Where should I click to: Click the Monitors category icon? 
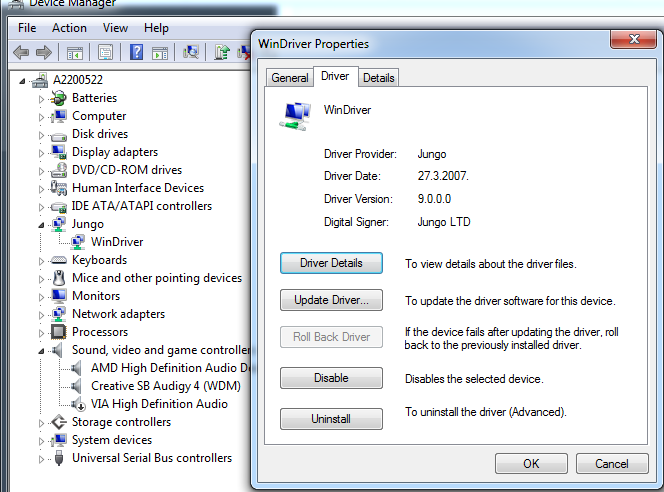coord(58,296)
